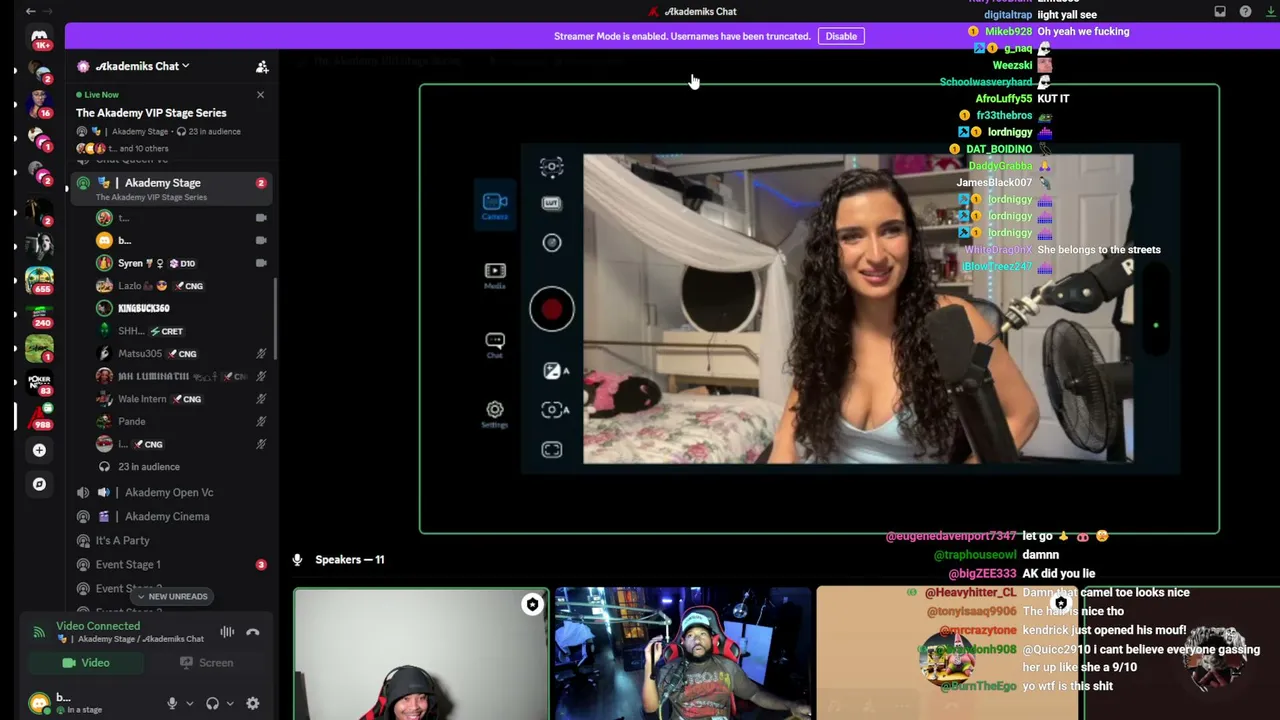Screen dimensions: 1280x720
Task: Join the Akademy Open Vc voice channel
Action: point(171,492)
